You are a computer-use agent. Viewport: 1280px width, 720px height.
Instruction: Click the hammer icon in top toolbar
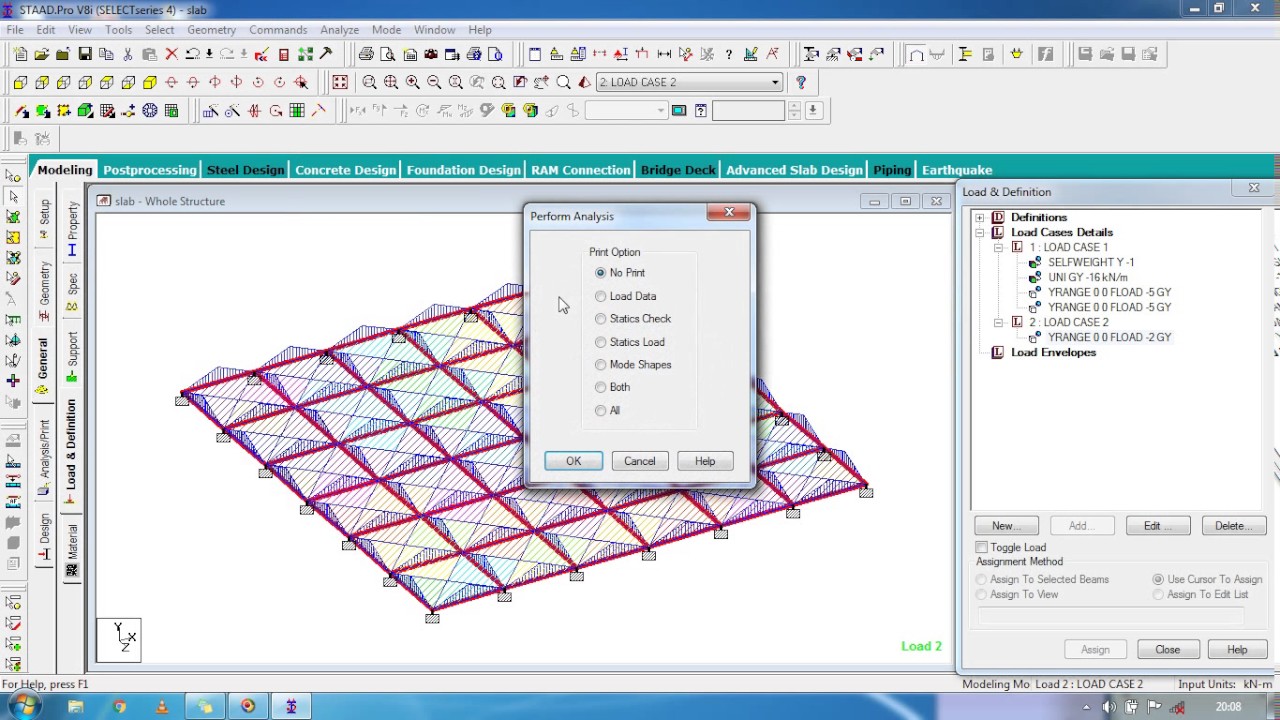tap(326, 54)
